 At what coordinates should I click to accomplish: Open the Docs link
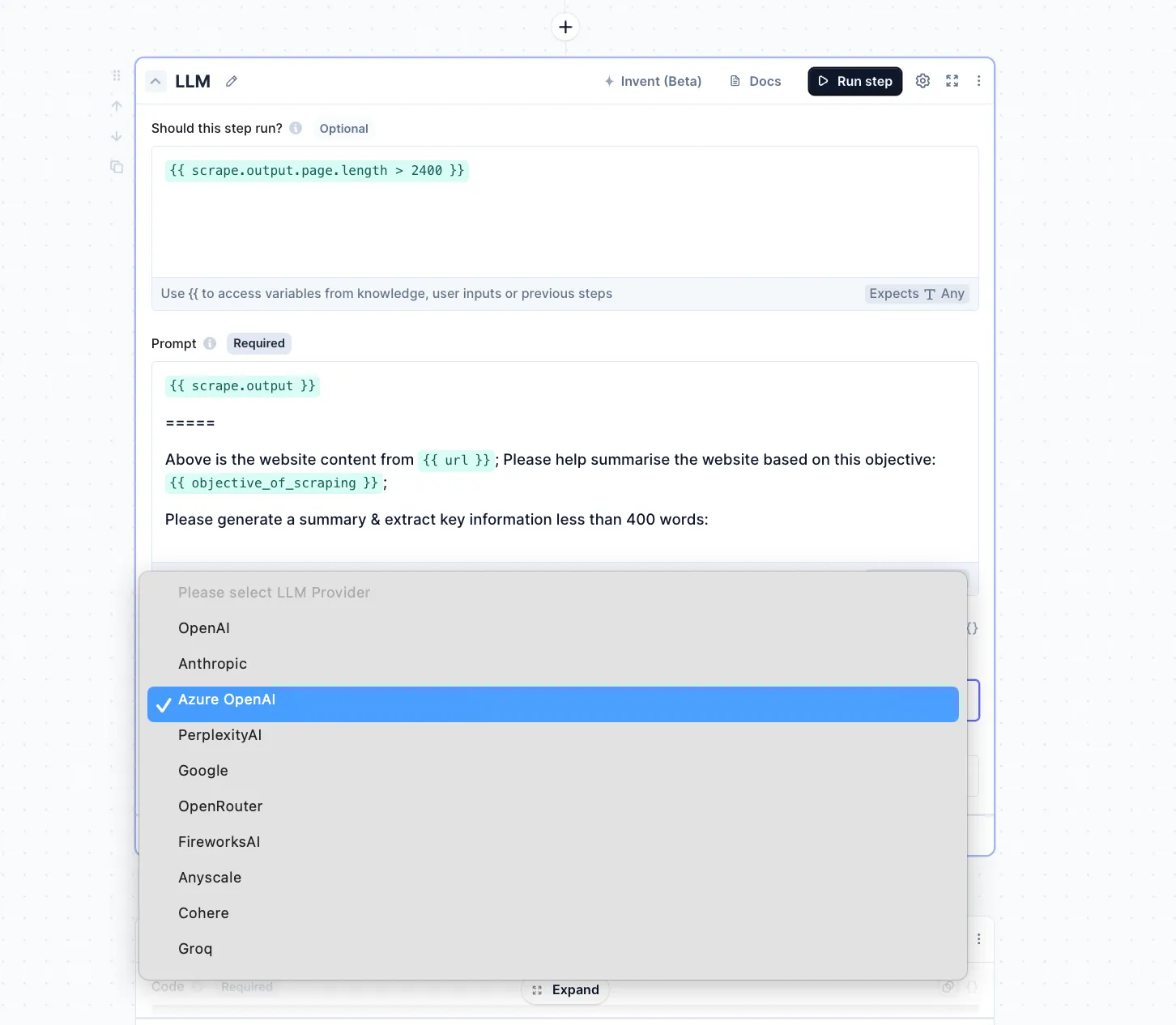(756, 81)
